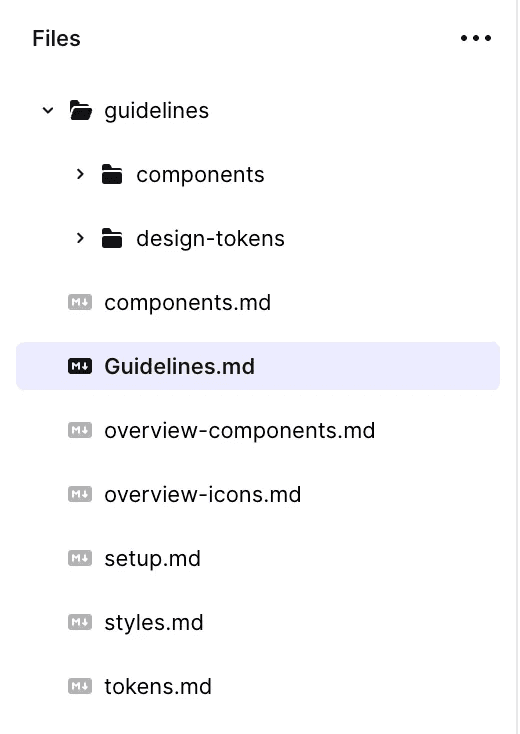Open the tokens.md file

click(258, 686)
